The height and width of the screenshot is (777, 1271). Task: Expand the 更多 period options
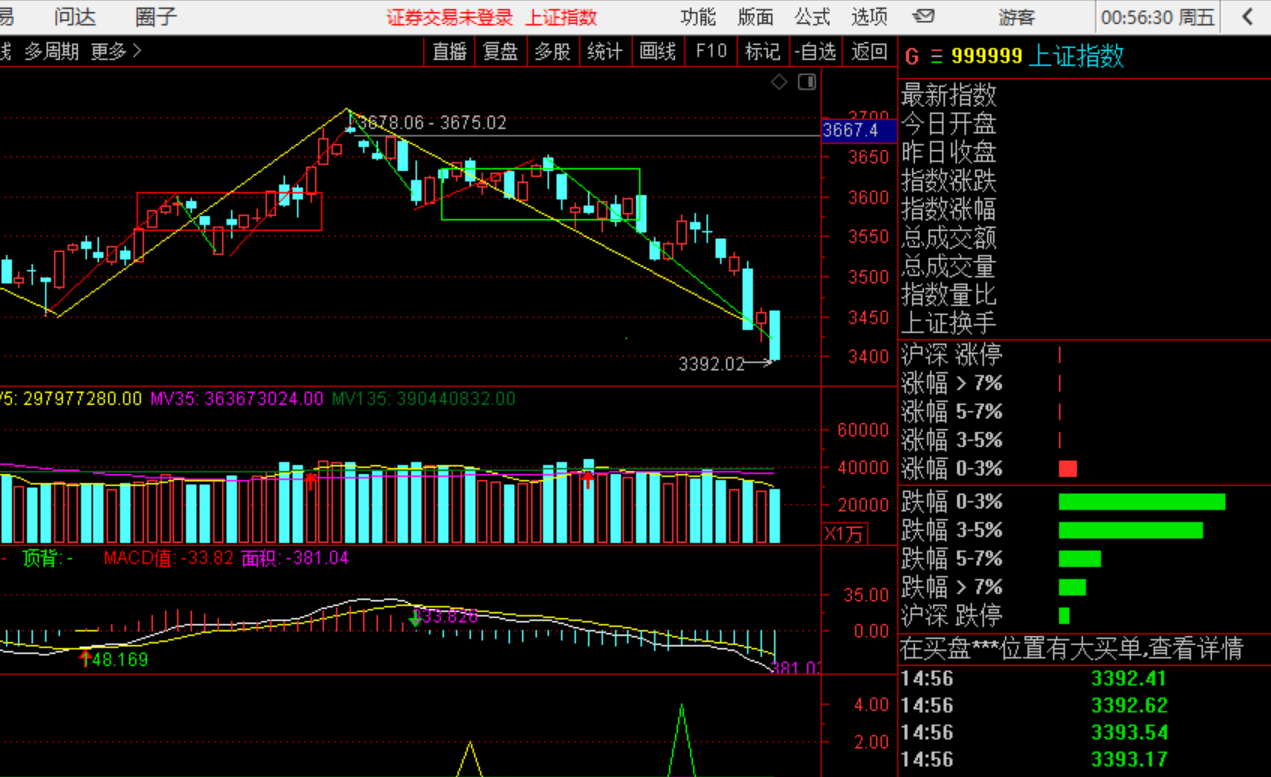point(116,52)
